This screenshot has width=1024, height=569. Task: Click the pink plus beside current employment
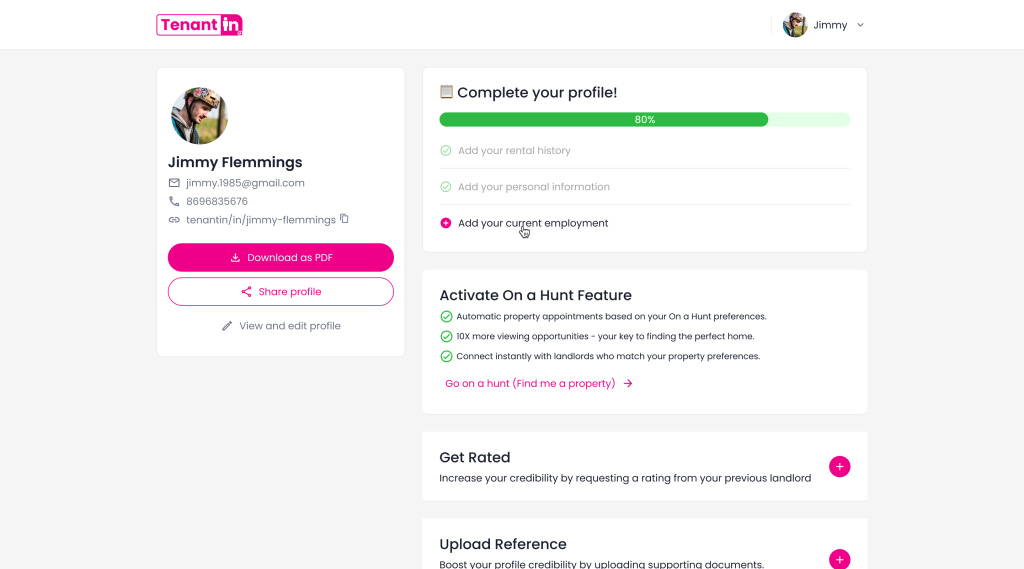[x=445, y=223]
